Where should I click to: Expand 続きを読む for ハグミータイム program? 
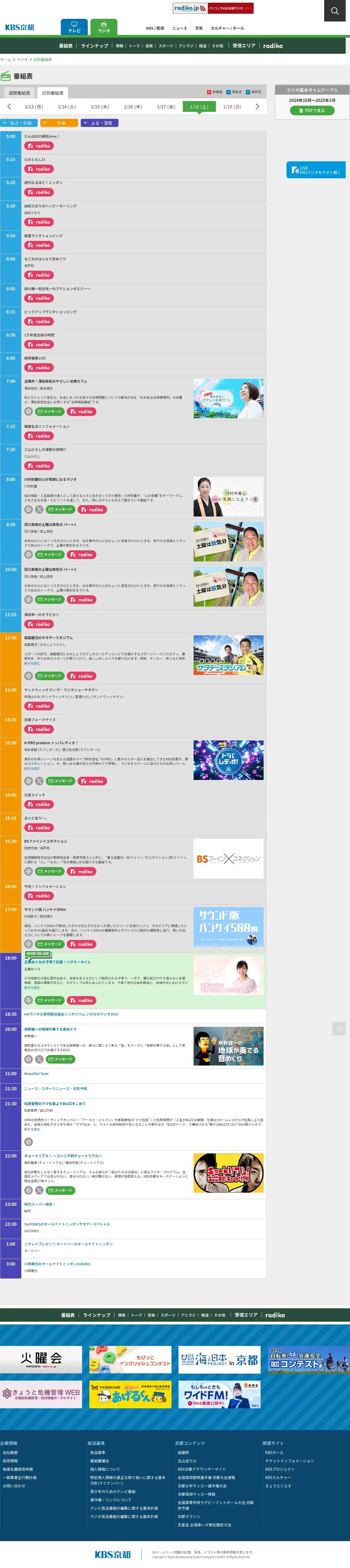coord(32,988)
